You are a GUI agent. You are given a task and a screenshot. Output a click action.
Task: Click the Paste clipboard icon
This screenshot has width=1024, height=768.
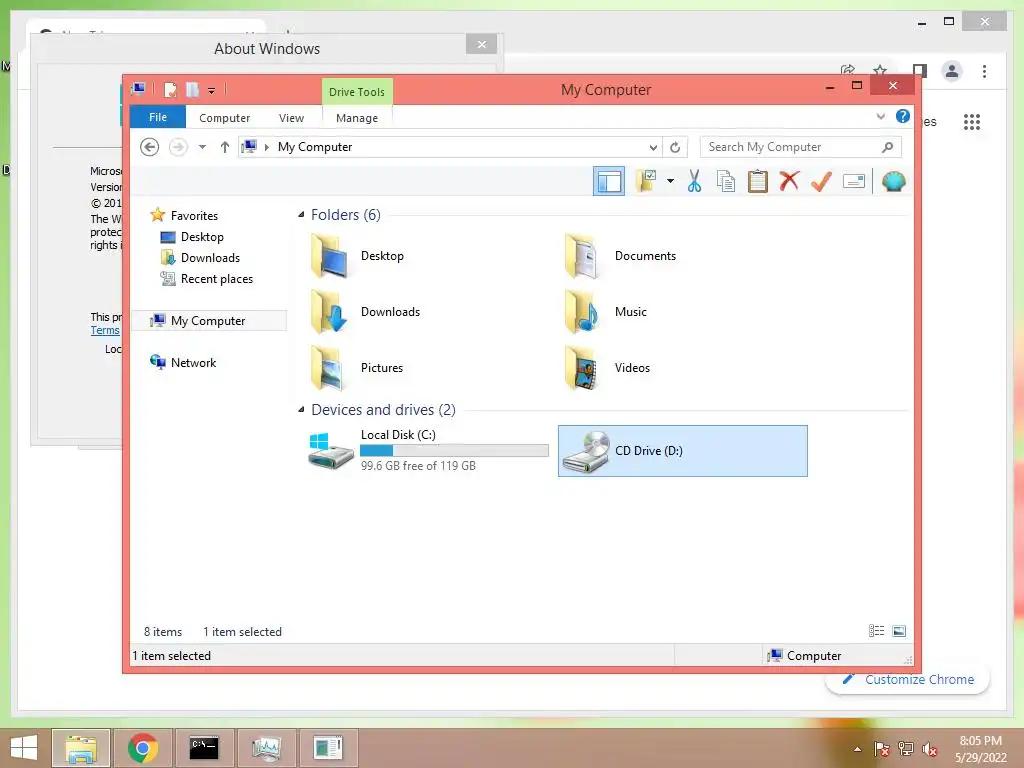click(758, 181)
